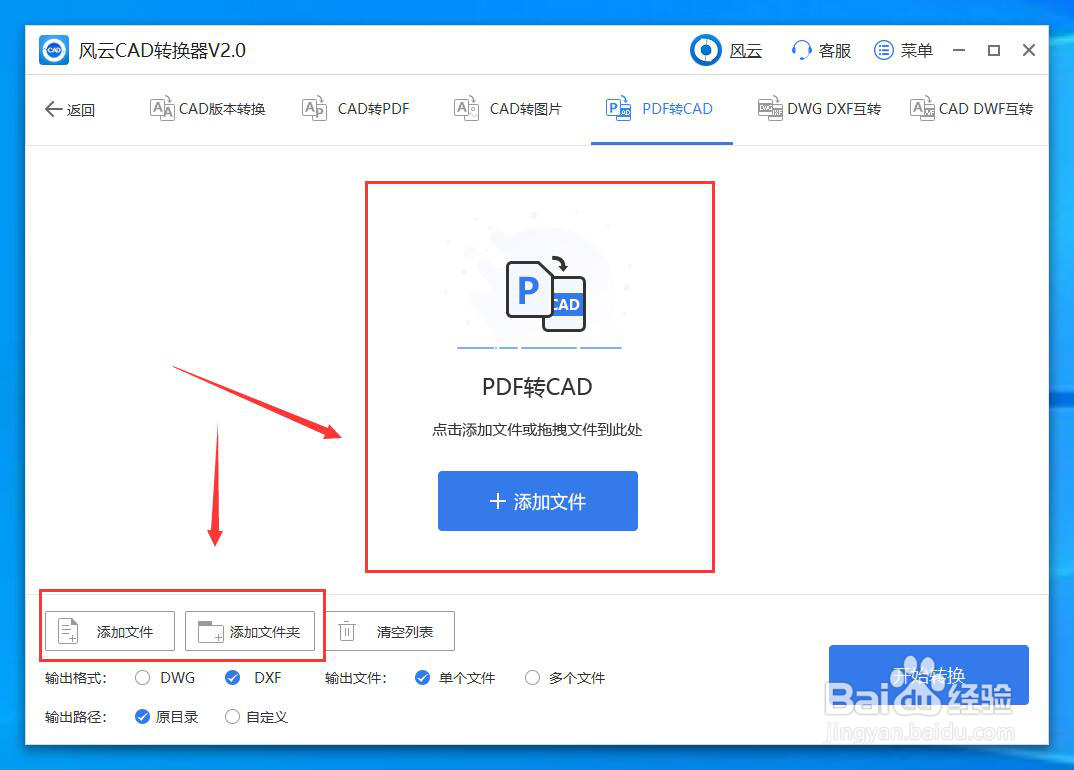Click the 添加文件夹 folder icon
The height and width of the screenshot is (770, 1074).
208,631
